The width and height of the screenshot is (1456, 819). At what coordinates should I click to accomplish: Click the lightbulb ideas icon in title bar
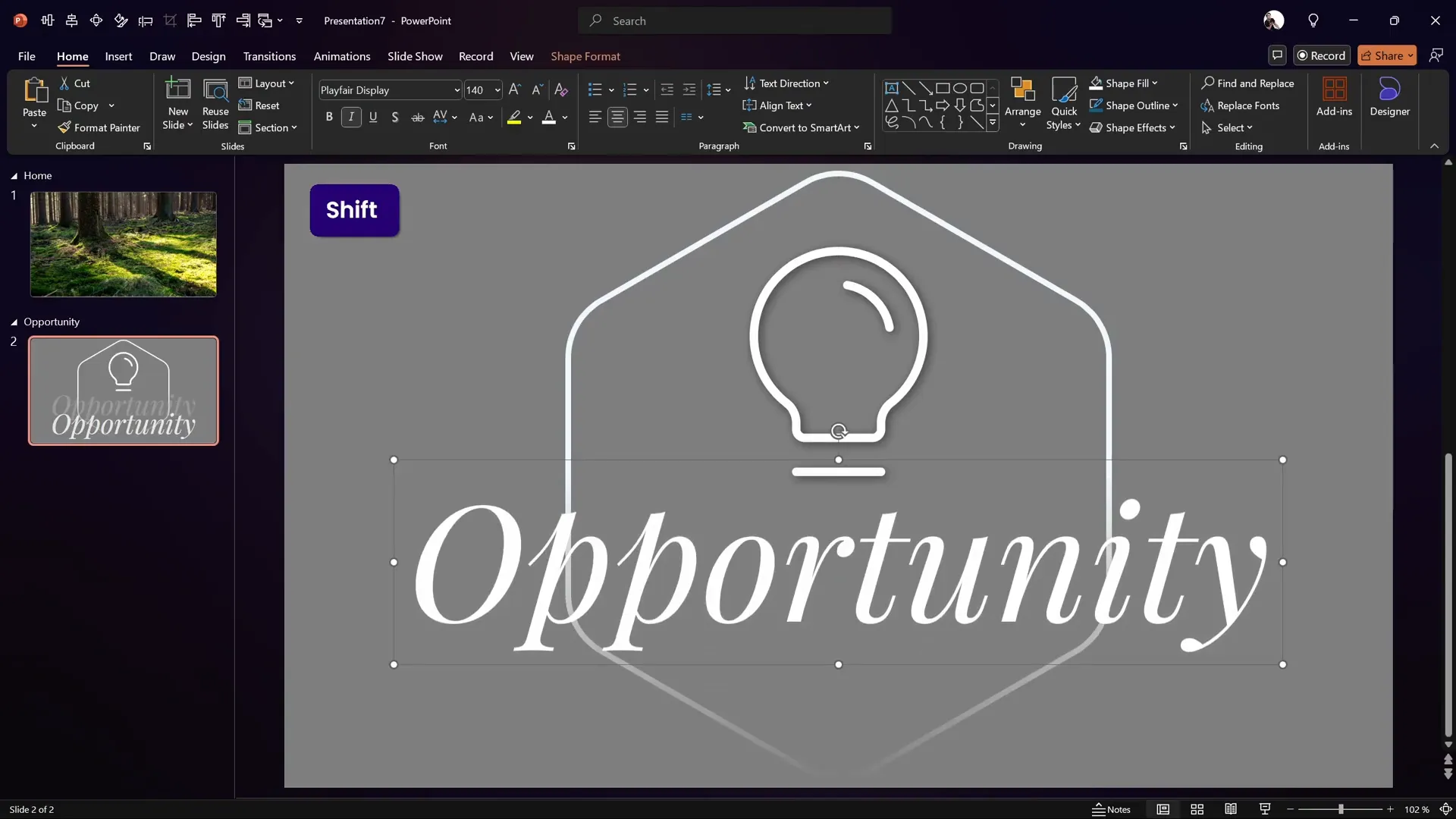tap(1313, 20)
